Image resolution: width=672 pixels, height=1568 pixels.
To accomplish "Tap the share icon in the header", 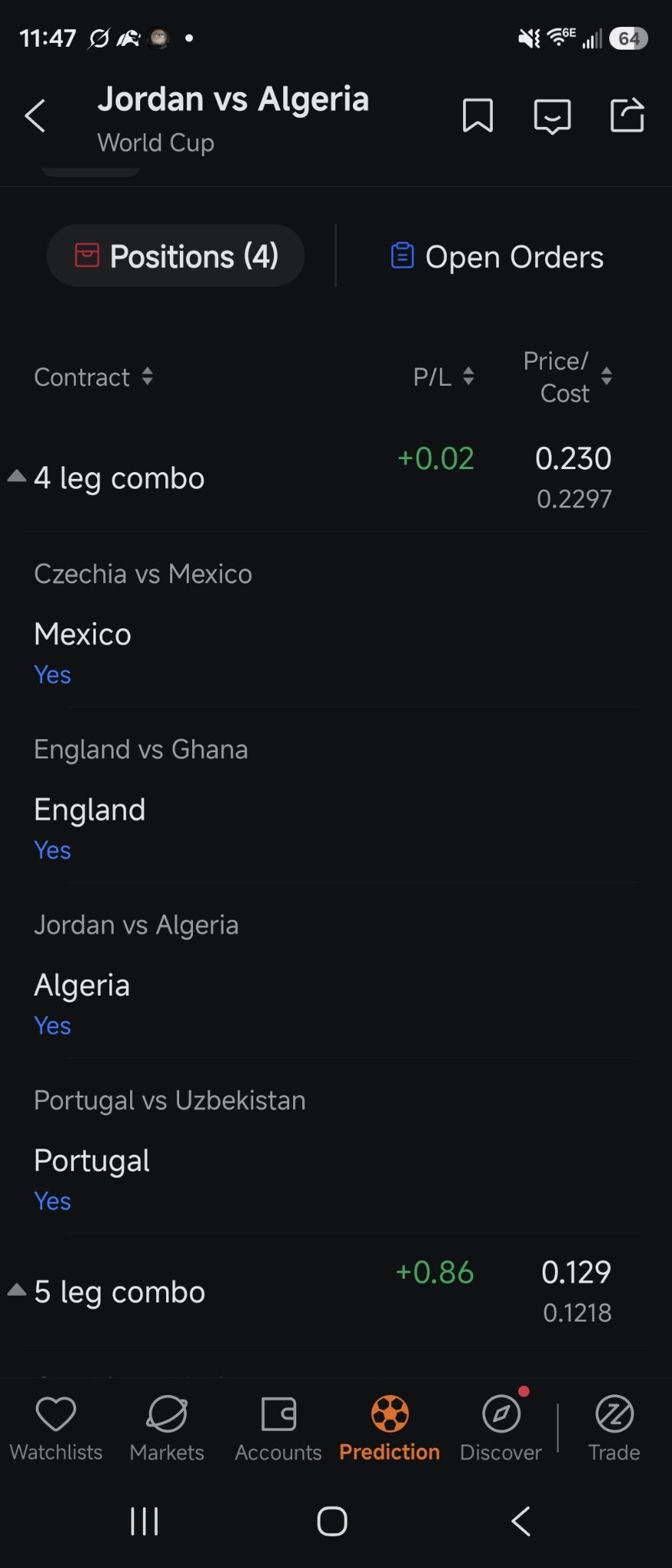I will click(x=627, y=116).
